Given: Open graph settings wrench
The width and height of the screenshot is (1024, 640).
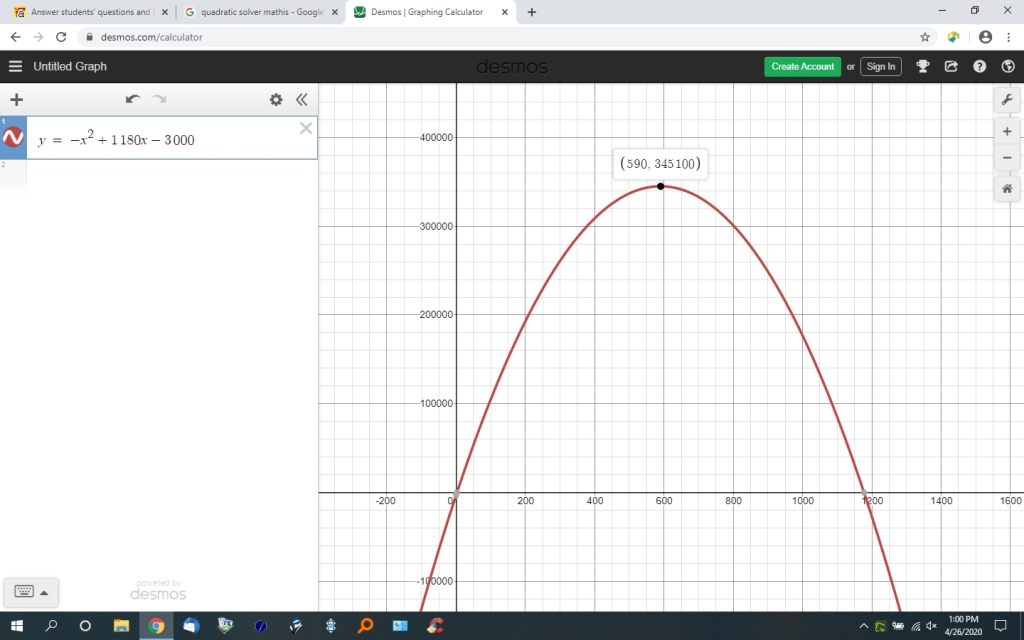Looking at the screenshot, I should point(1007,99).
